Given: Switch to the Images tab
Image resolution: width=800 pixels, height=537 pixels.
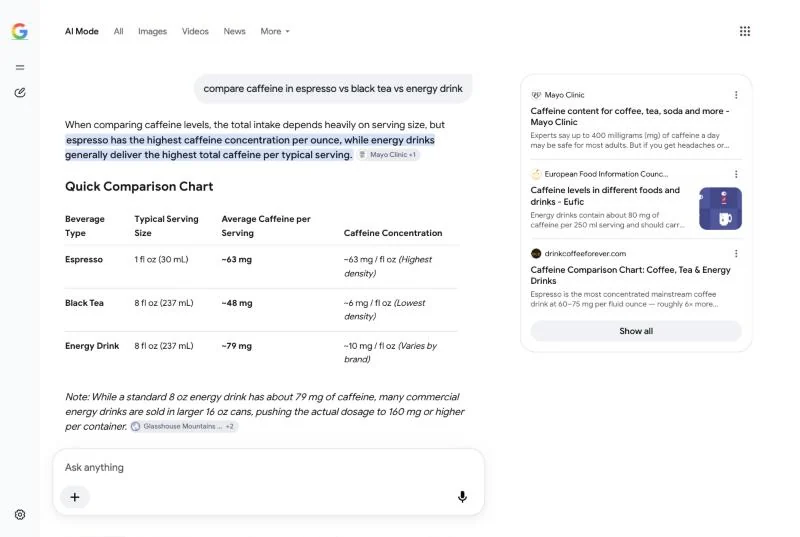Looking at the screenshot, I should tap(152, 31).
